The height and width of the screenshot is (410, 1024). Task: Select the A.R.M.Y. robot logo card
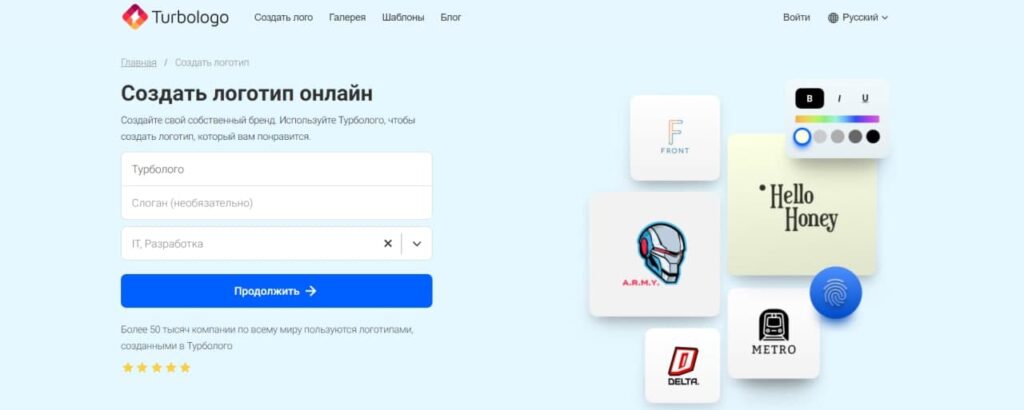click(x=654, y=255)
